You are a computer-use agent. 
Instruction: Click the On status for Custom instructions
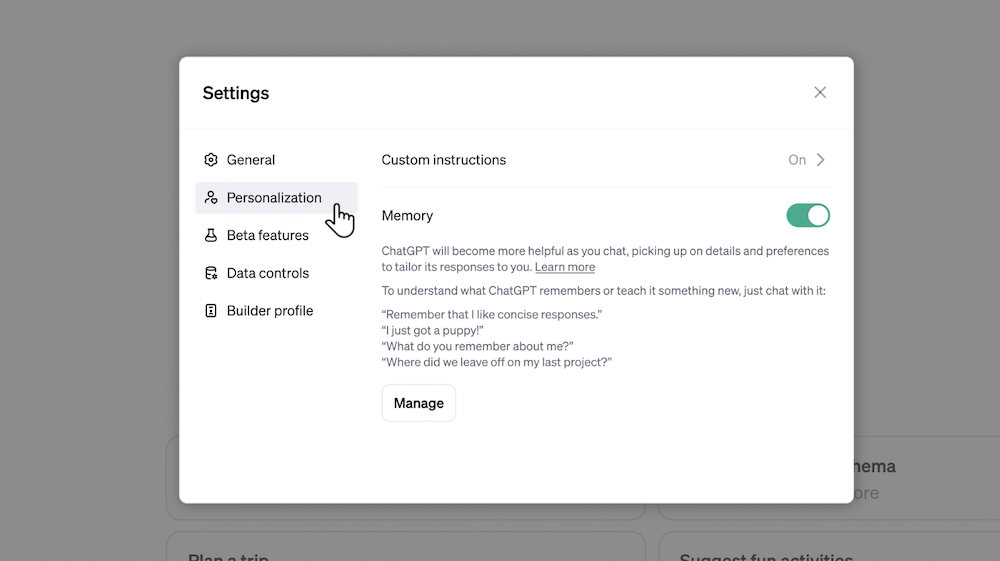coord(797,160)
